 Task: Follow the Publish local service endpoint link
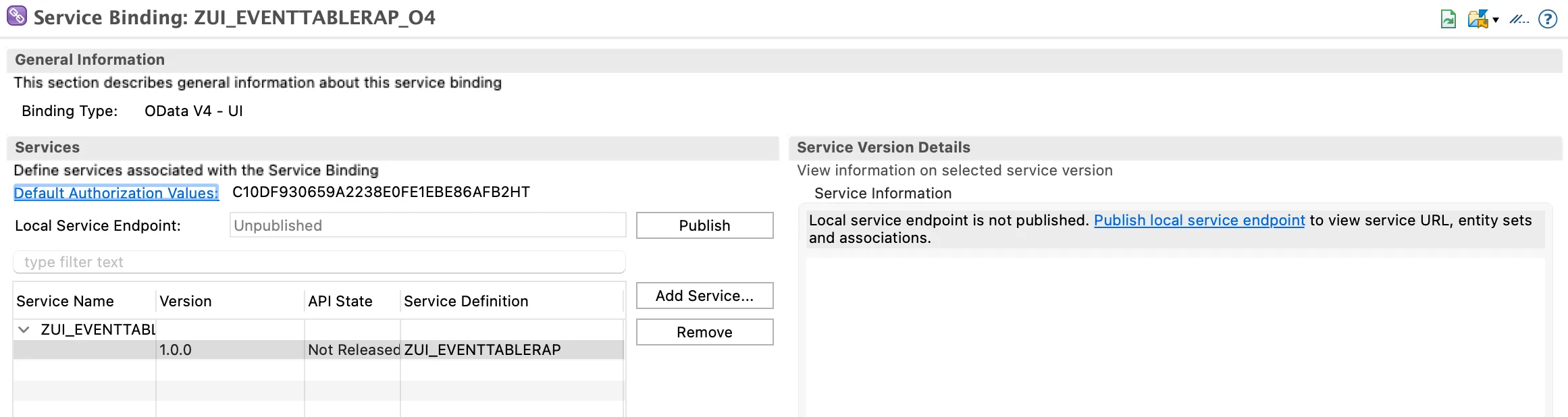click(1199, 221)
